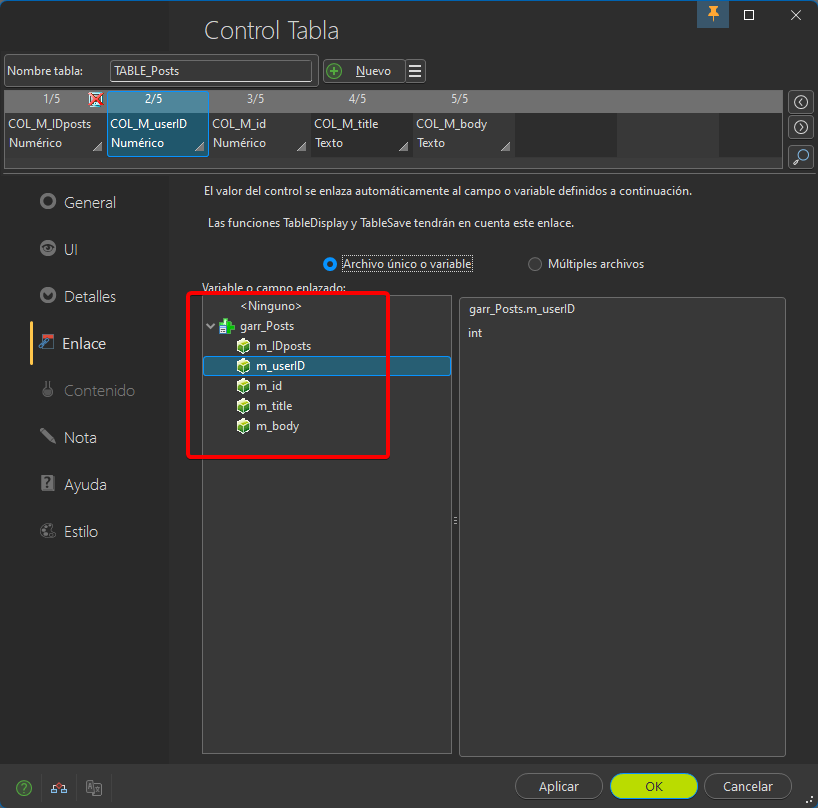Click the Ayuda question icon in sidebar
The image size is (818, 808).
tap(48, 483)
